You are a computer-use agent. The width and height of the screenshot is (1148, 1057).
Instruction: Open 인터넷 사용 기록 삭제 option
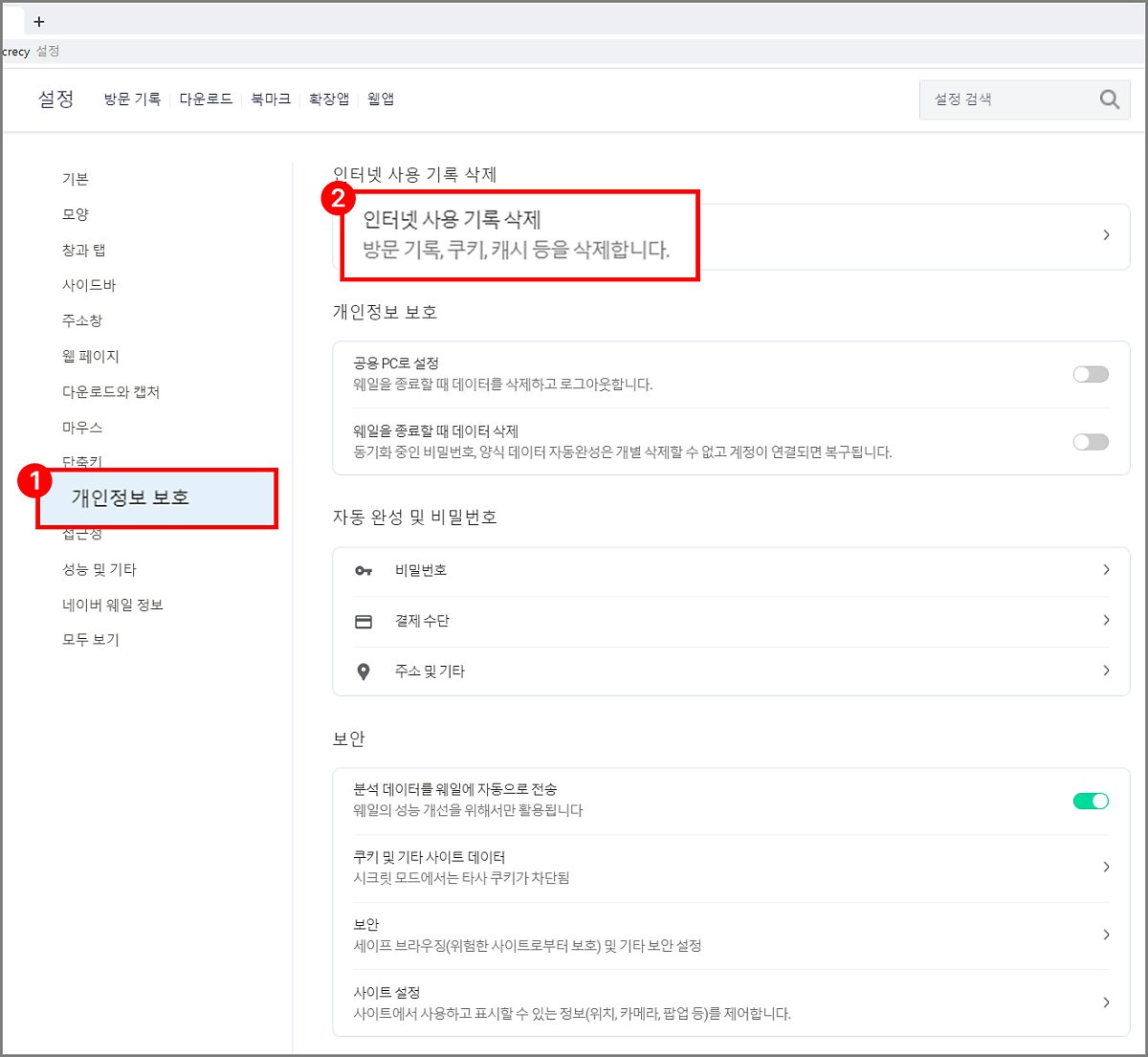pyautogui.click(x=517, y=234)
